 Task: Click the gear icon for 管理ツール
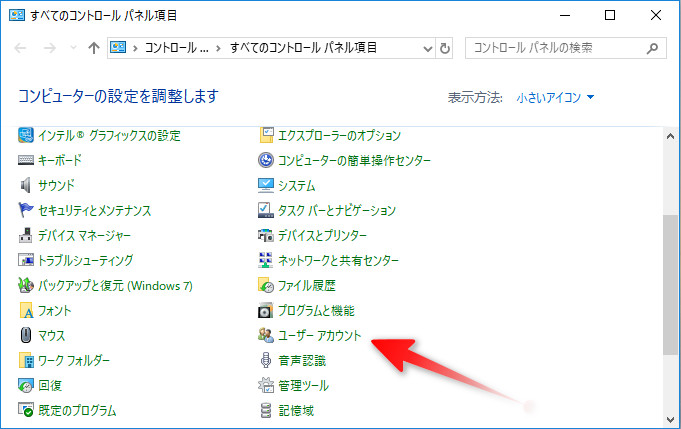(266, 385)
